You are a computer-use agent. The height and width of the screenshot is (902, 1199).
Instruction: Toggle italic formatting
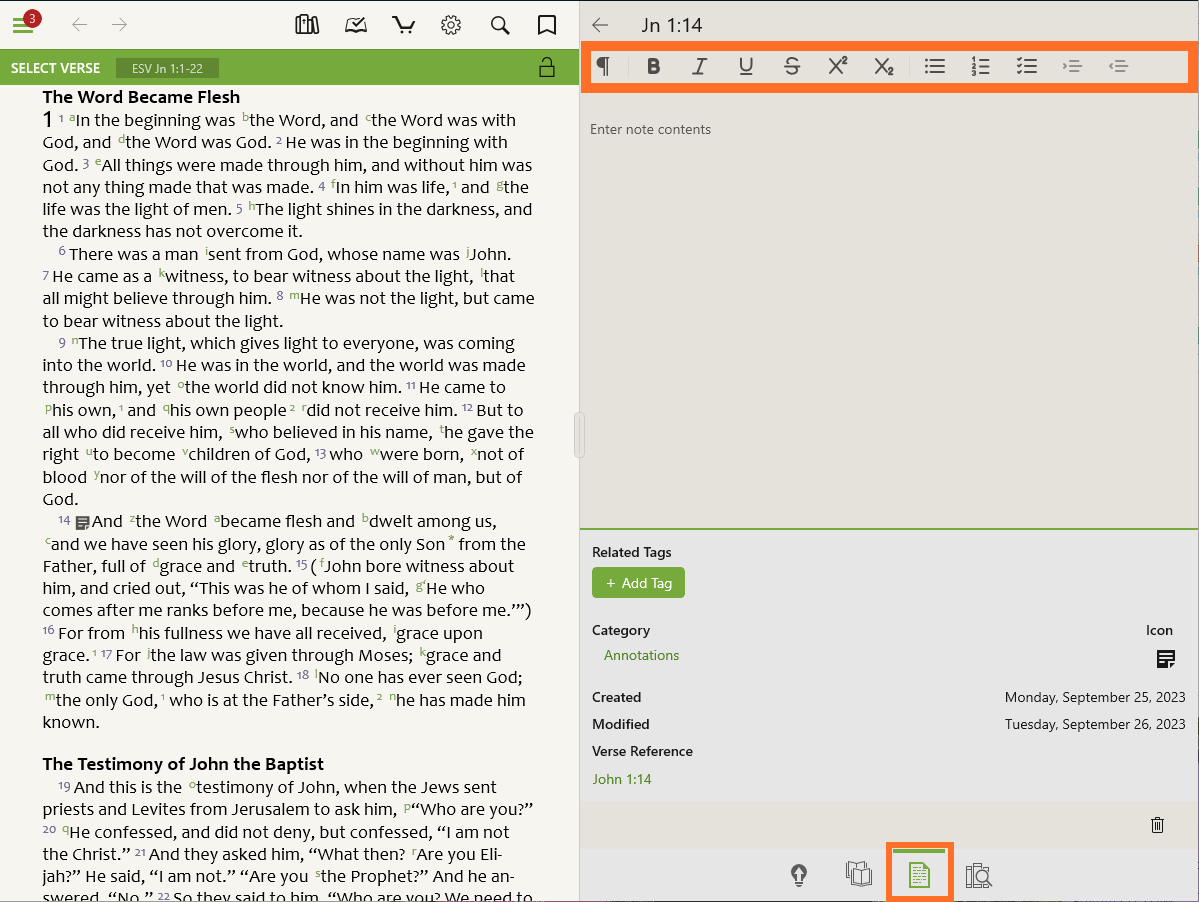point(700,66)
